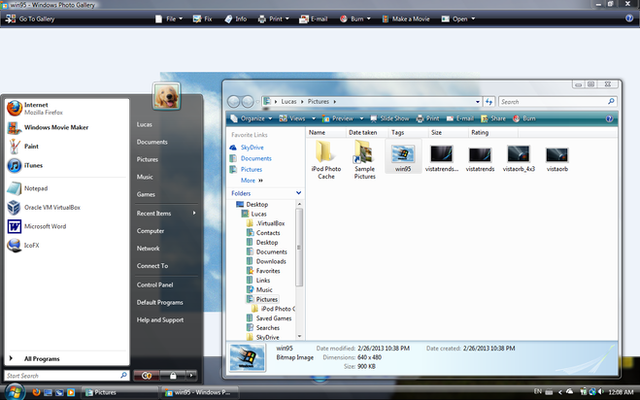Click Photo Gallery help icon
The image size is (640, 400).
(629, 18)
